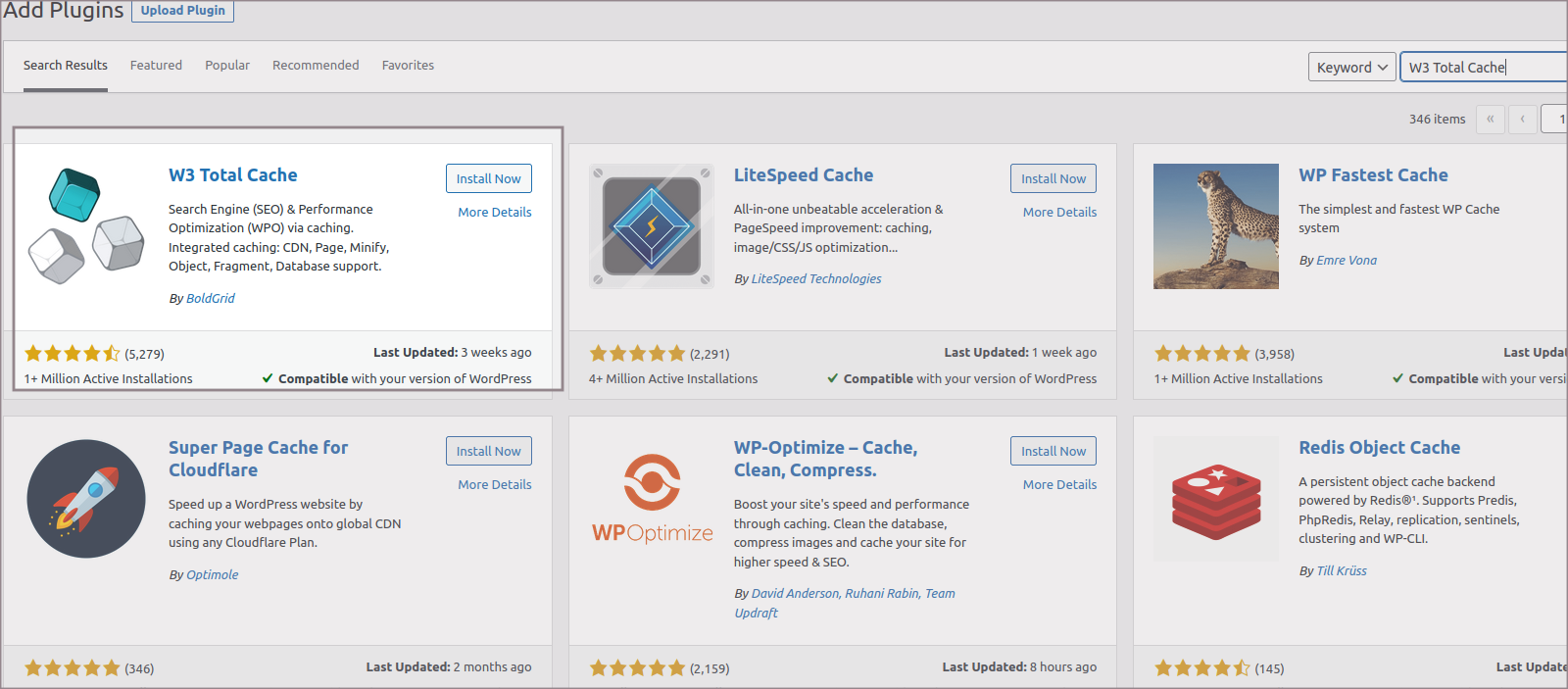
Task: Open More Details for WP-Optimize
Action: point(1059,484)
